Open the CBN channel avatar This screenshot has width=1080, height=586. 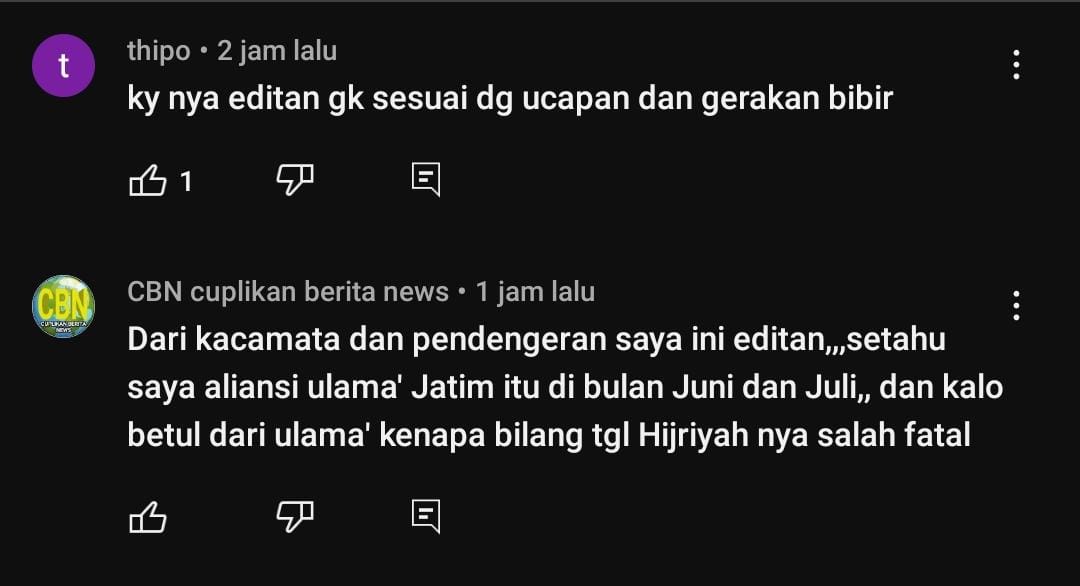tap(63, 306)
